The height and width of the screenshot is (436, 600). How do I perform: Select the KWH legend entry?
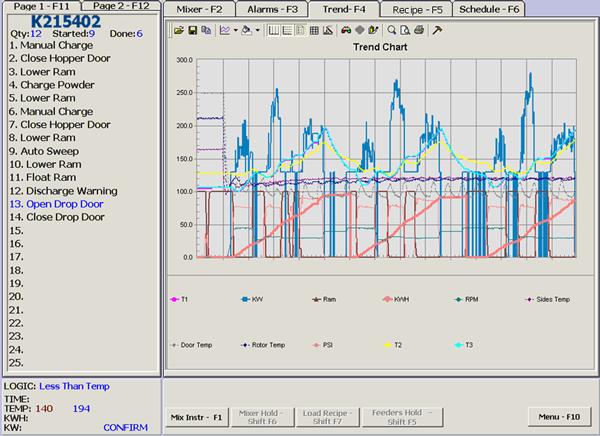396,299
